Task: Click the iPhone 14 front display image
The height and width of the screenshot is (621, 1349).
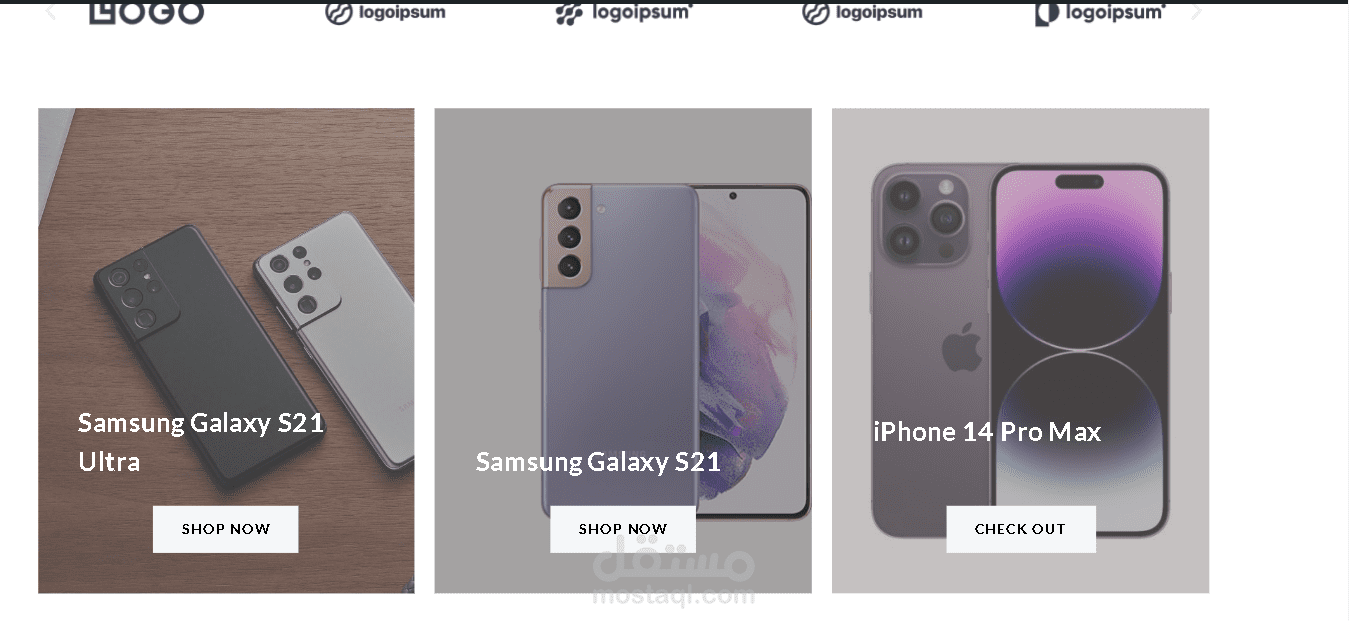Action: (x=1081, y=351)
